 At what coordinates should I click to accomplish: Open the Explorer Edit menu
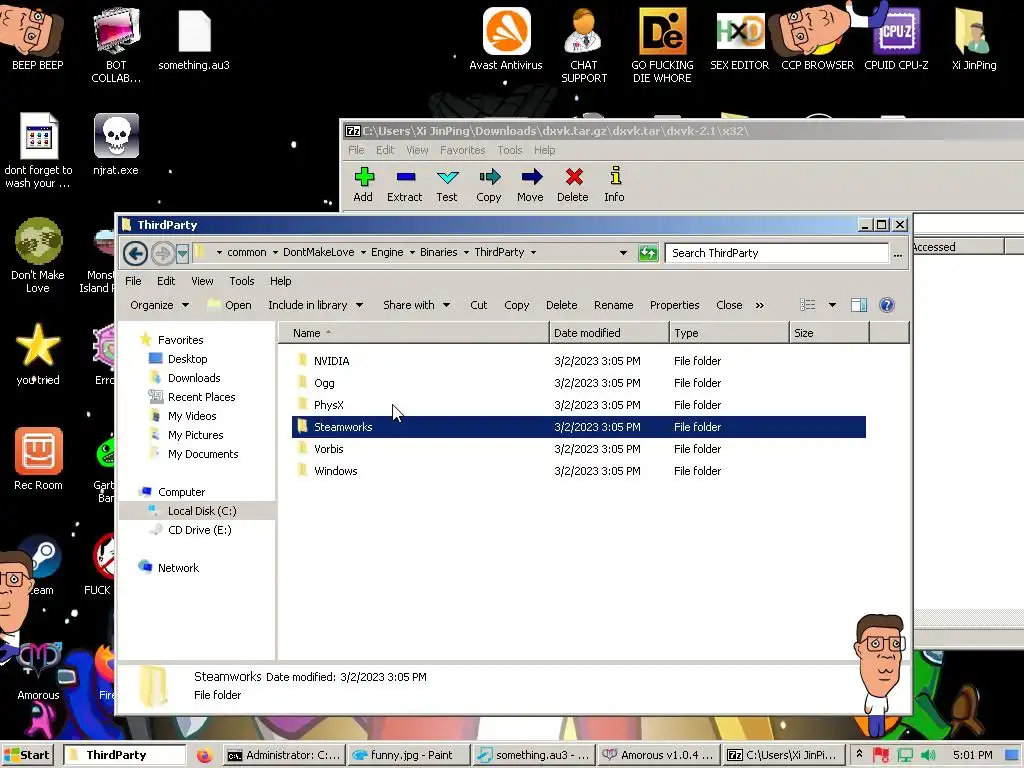coord(166,281)
